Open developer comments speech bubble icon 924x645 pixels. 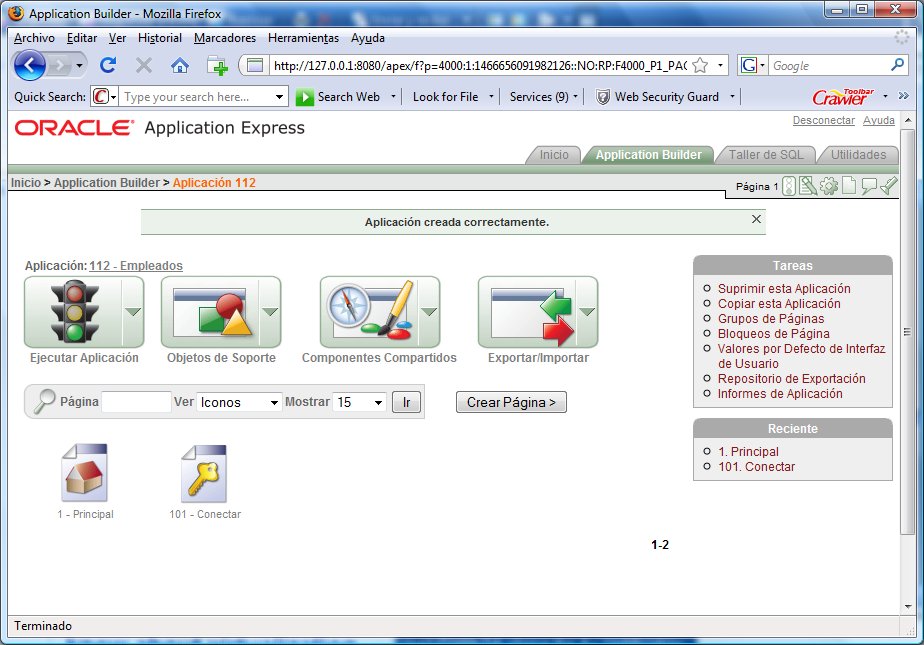click(x=869, y=186)
